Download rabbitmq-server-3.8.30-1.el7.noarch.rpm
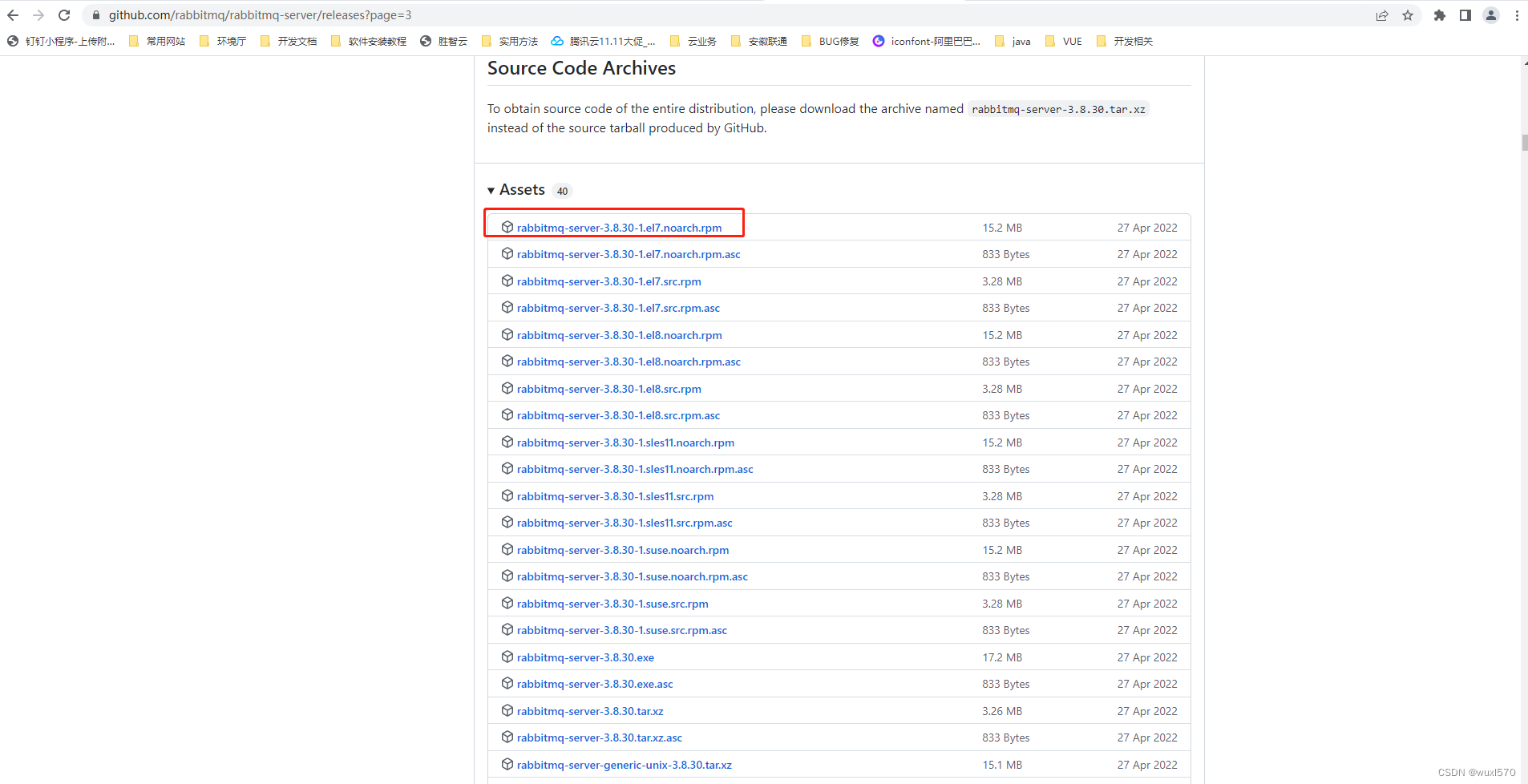Image resolution: width=1528 pixels, height=784 pixels. (x=619, y=228)
